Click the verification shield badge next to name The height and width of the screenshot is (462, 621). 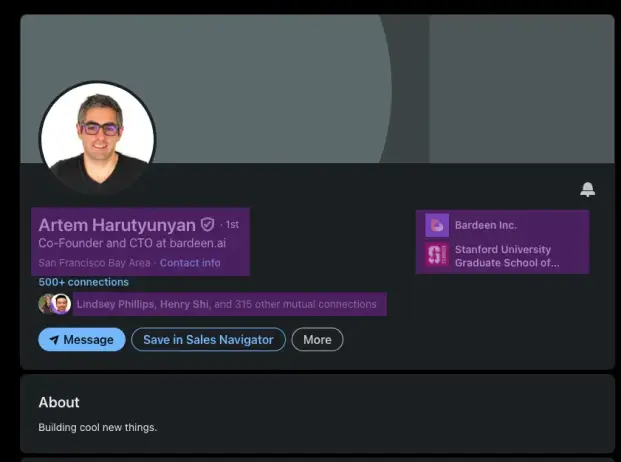coord(208,224)
